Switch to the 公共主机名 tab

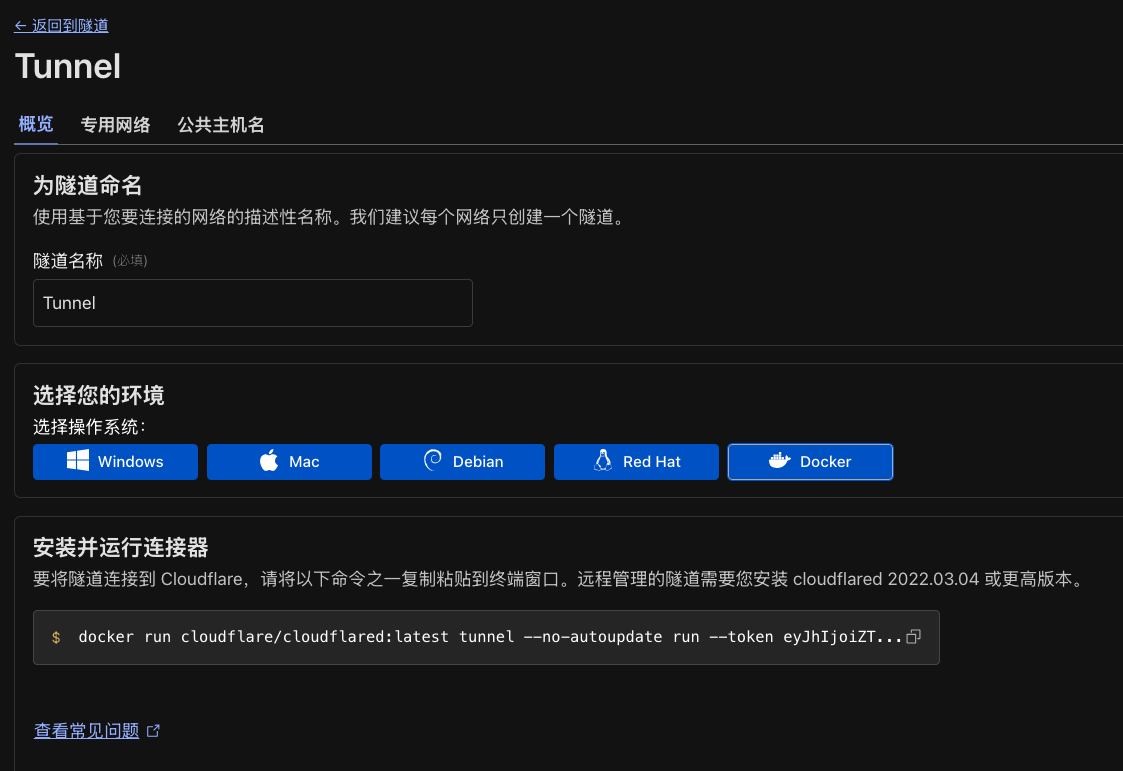point(221,125)
